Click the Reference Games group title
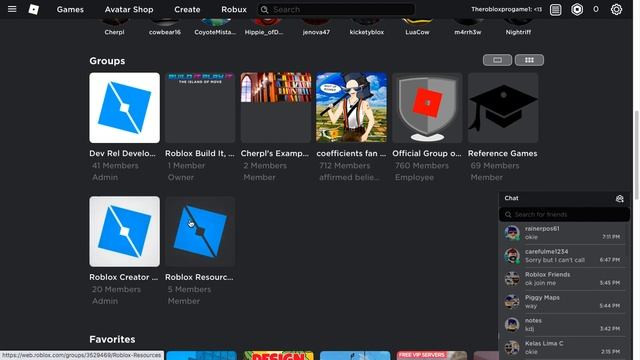 click(502, 153)
